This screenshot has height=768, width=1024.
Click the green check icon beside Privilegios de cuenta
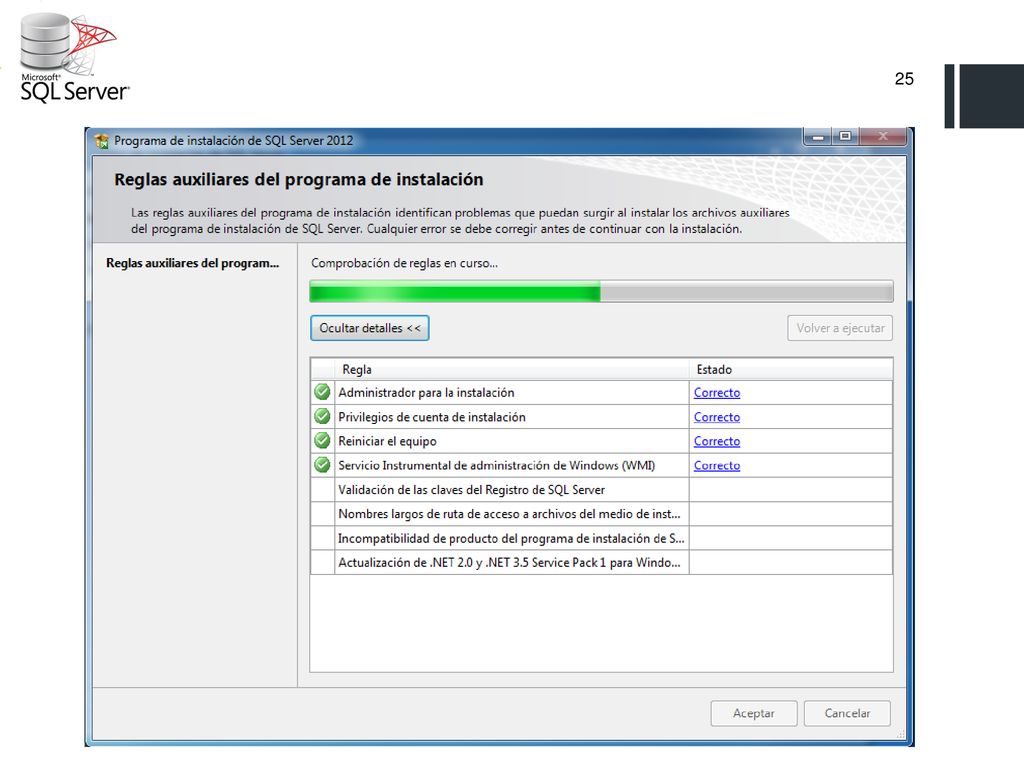(x=322, y=416)
